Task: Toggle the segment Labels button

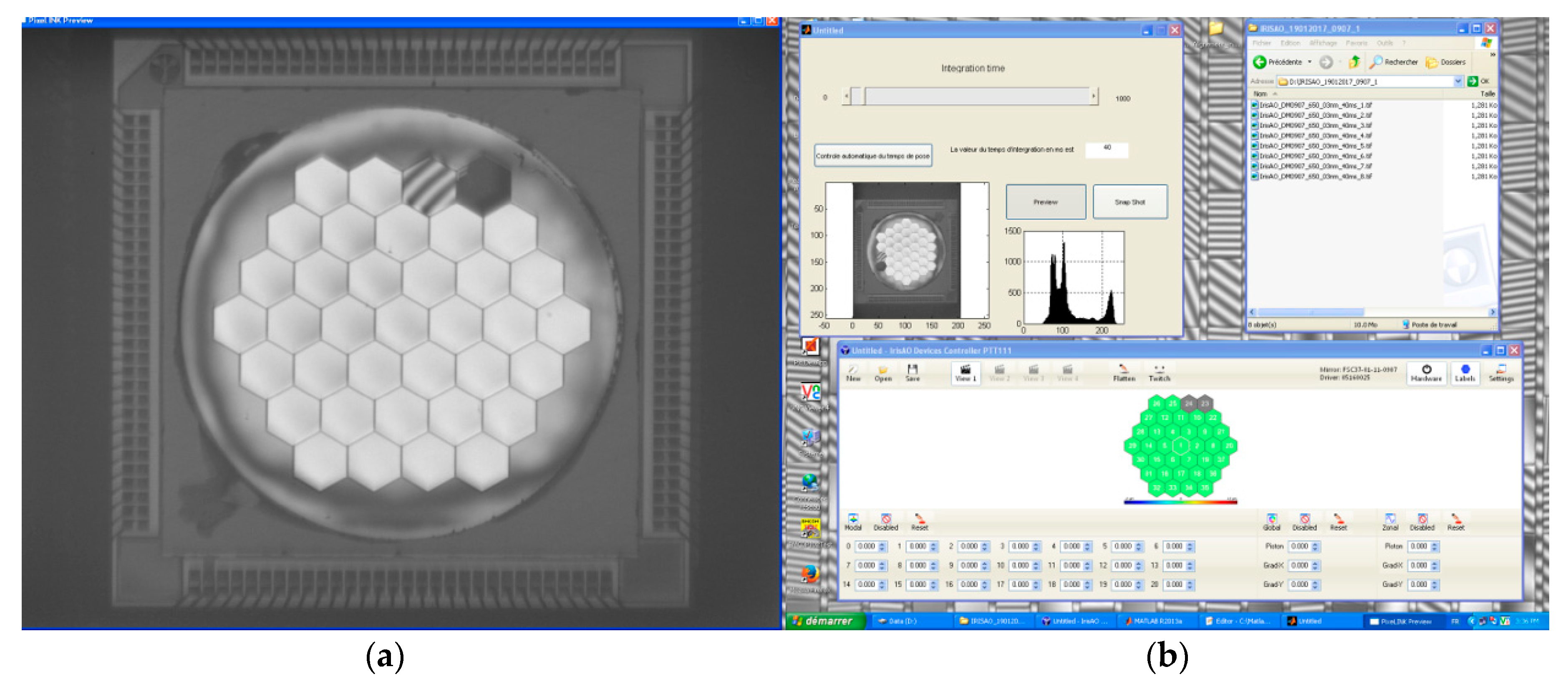Action: [x=1465, y=372]
